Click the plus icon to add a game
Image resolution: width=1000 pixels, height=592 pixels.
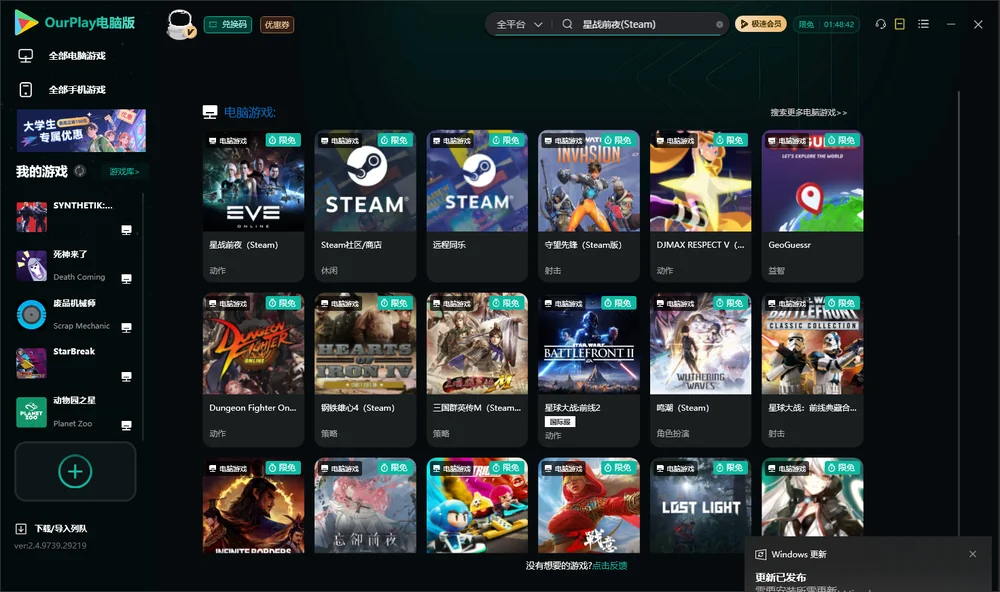pos(75,471)
